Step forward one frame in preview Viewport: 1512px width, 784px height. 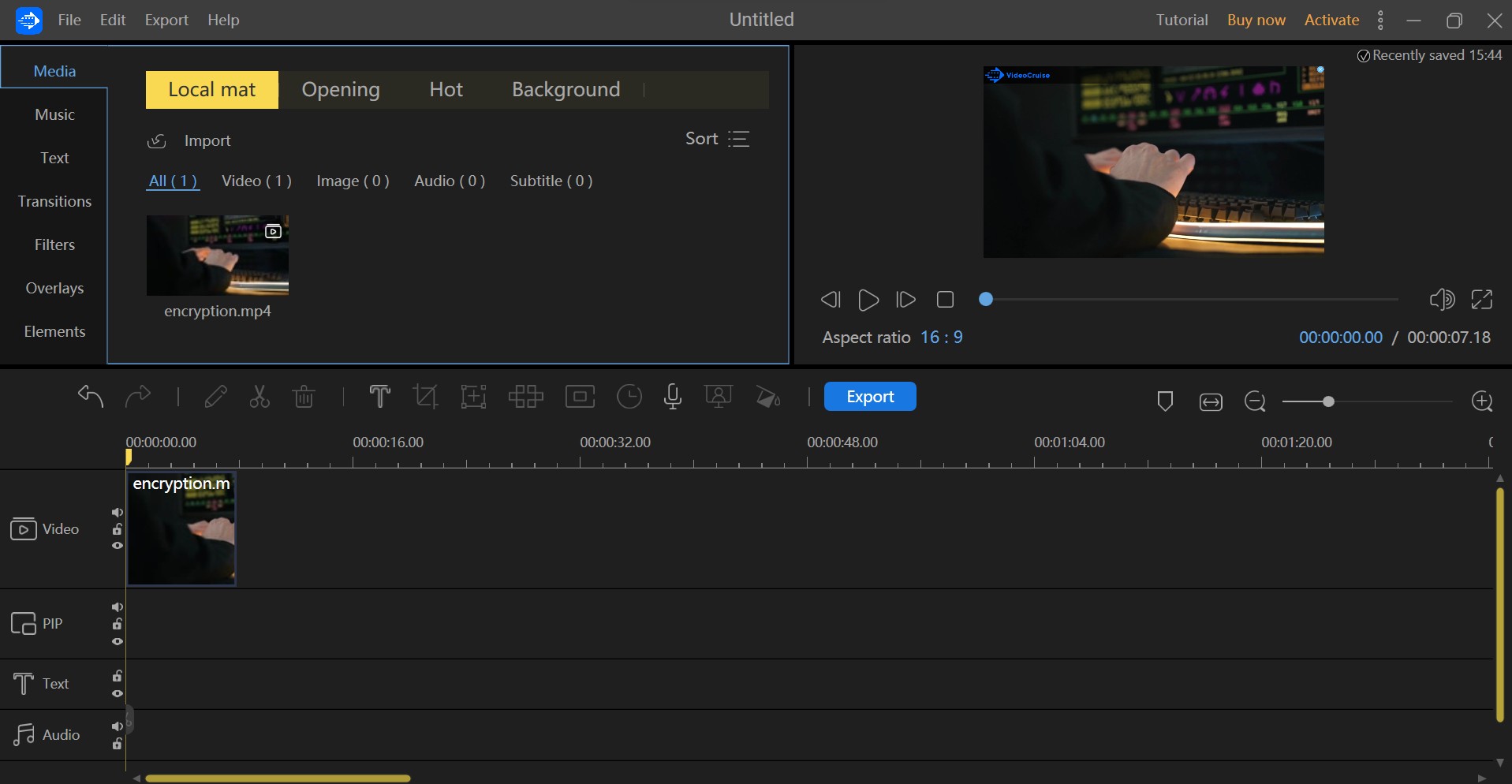tap(905, 300)
